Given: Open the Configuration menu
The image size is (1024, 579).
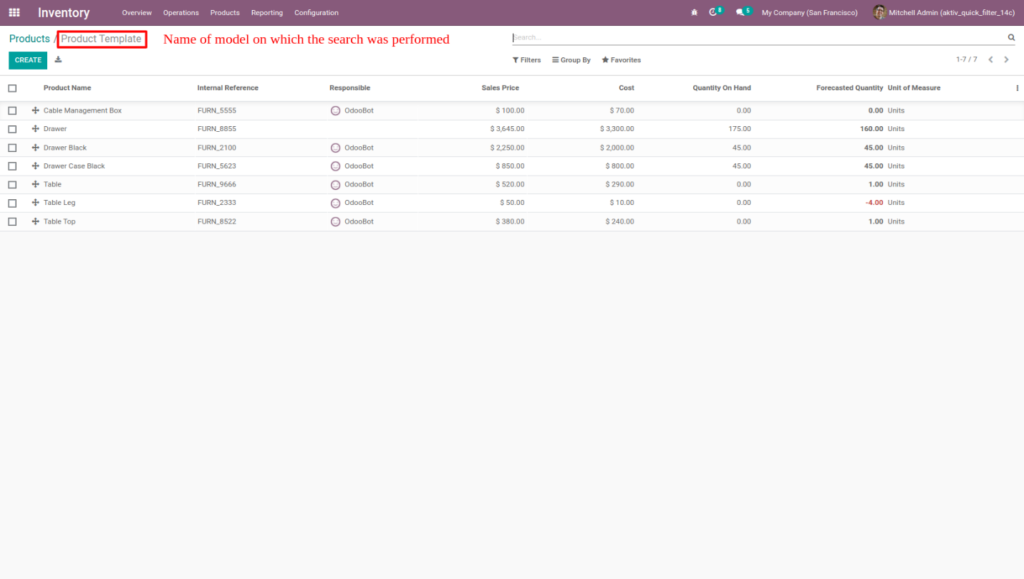Looking at the screenshot, I should point(316,12).
